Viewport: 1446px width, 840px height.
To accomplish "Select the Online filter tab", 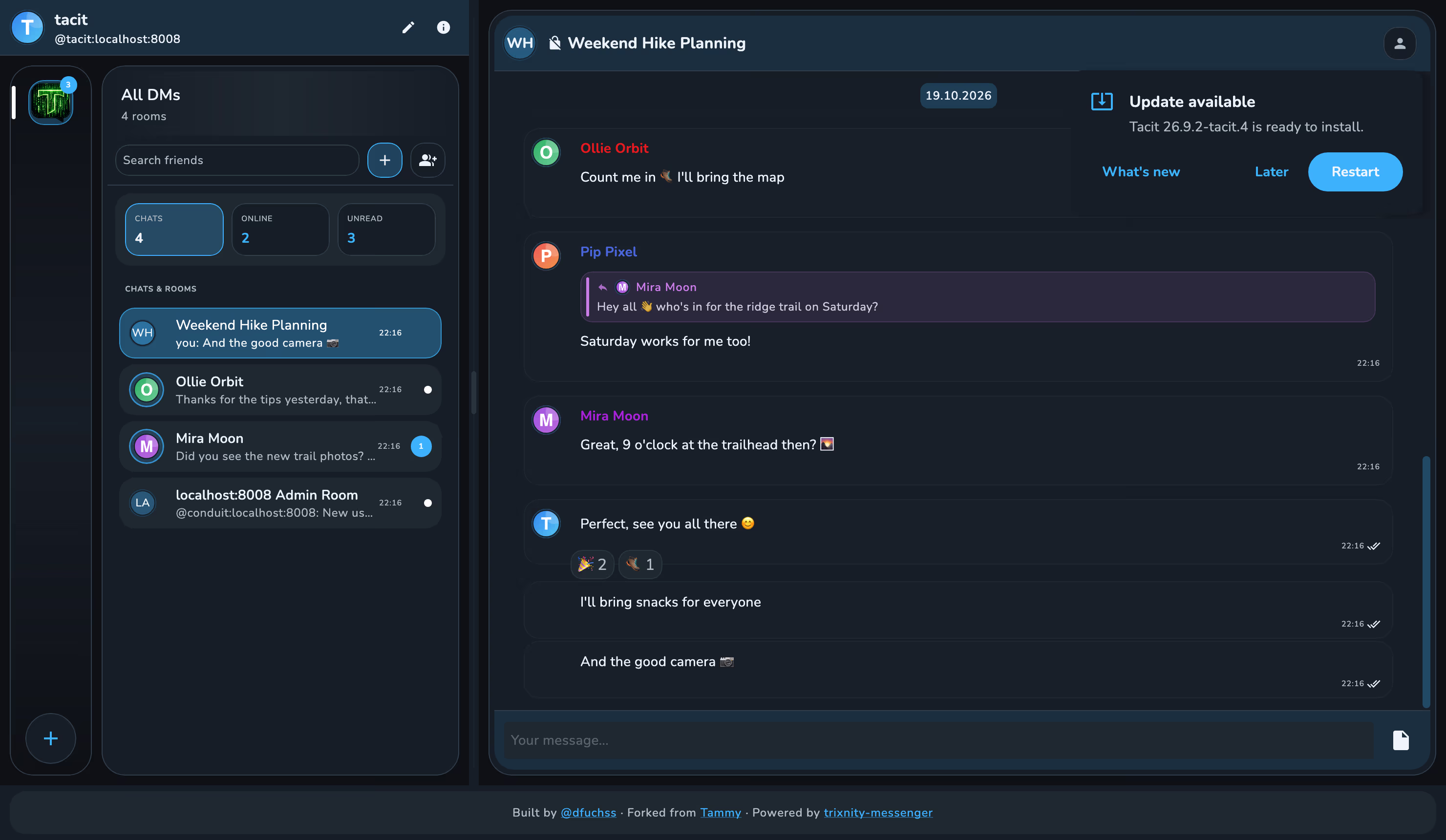I will 280,229.
